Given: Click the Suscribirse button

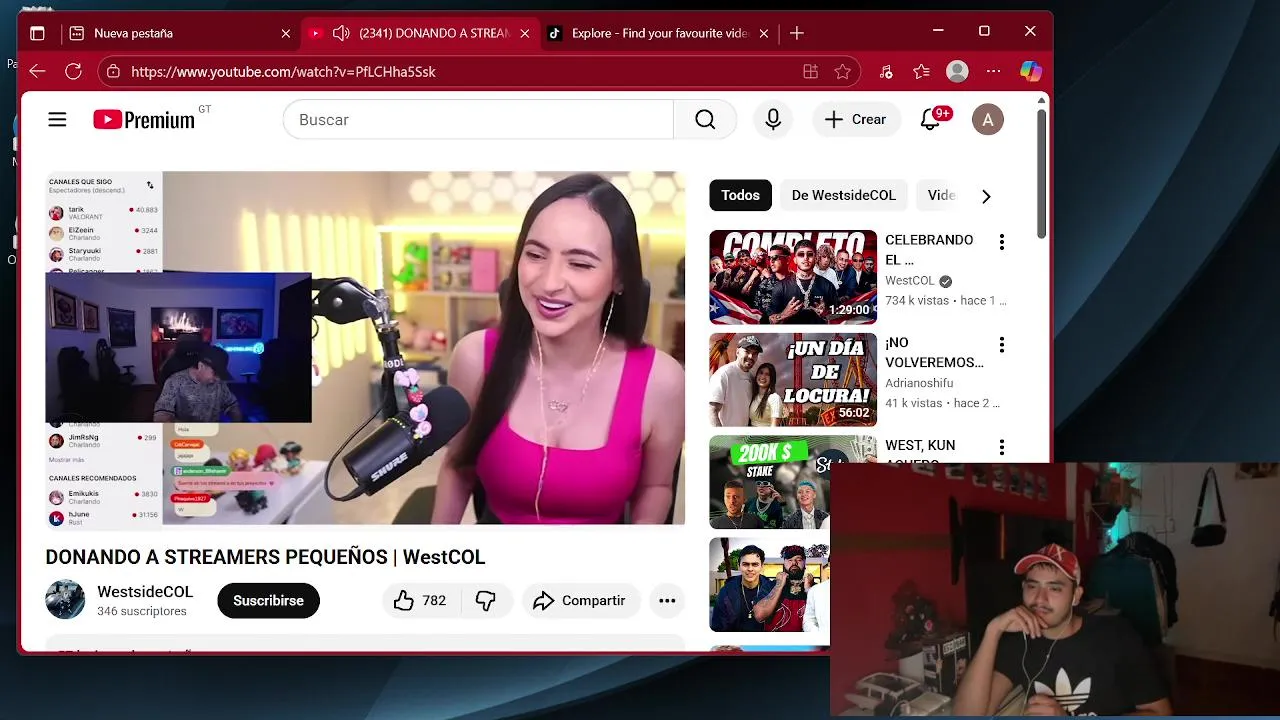Looking at the screenshot, I should click(268, 600).
